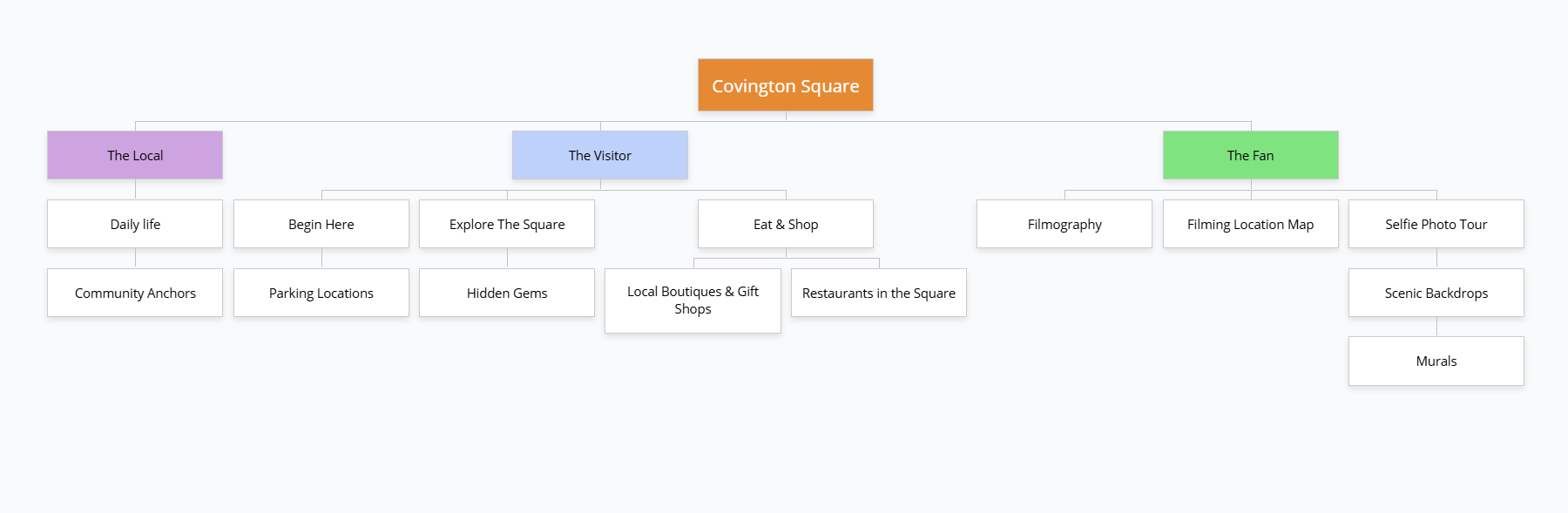Image resolution: width=1568 pixels, height=513 pixels.
Task: Select the Daily life box
Action: tap(135, 224)
